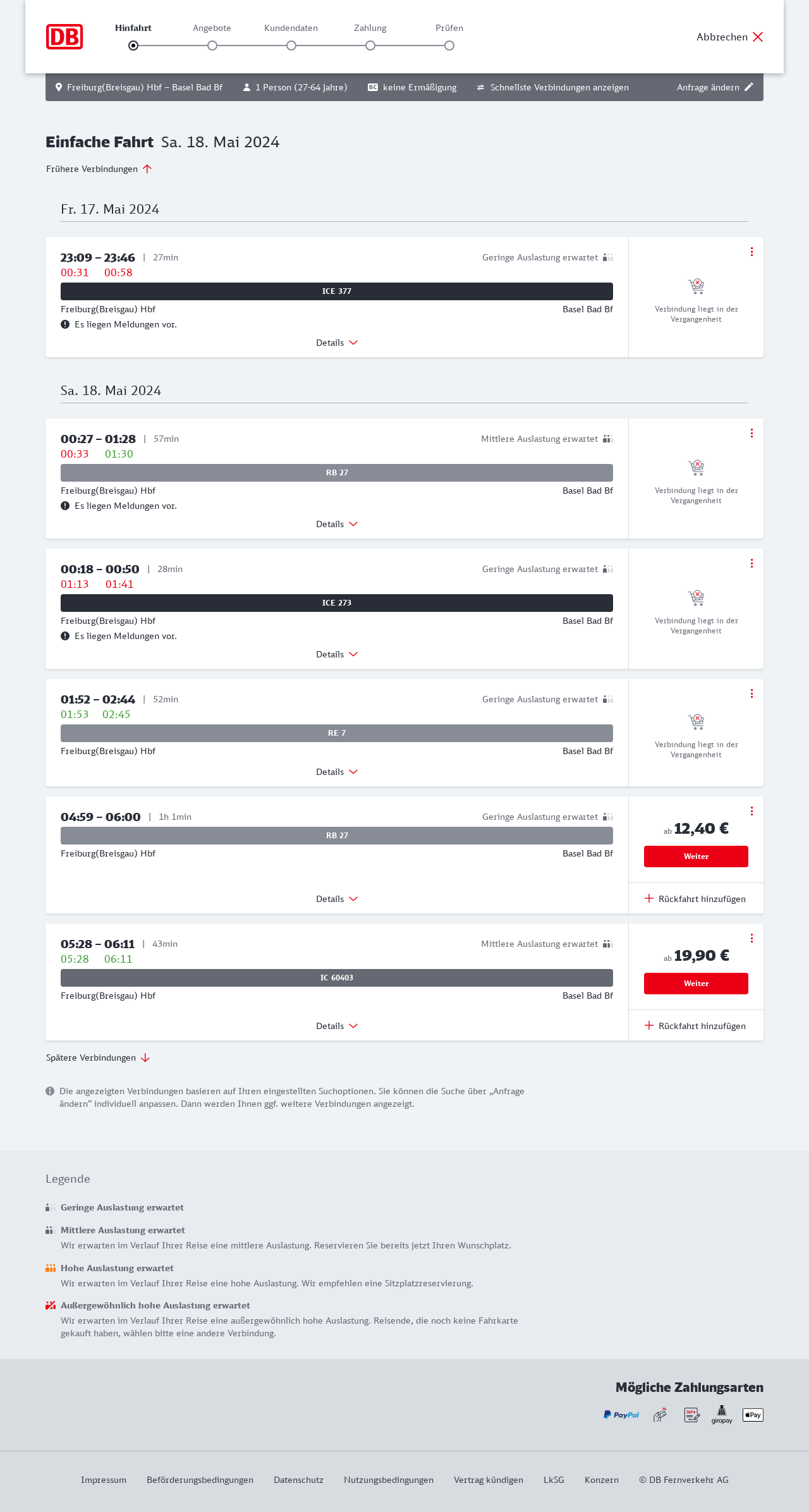Screen dimensions: 809x1512
Task: Open the Datenschutz footer link
Action: pyautogui.click(x=298, y=1480)
